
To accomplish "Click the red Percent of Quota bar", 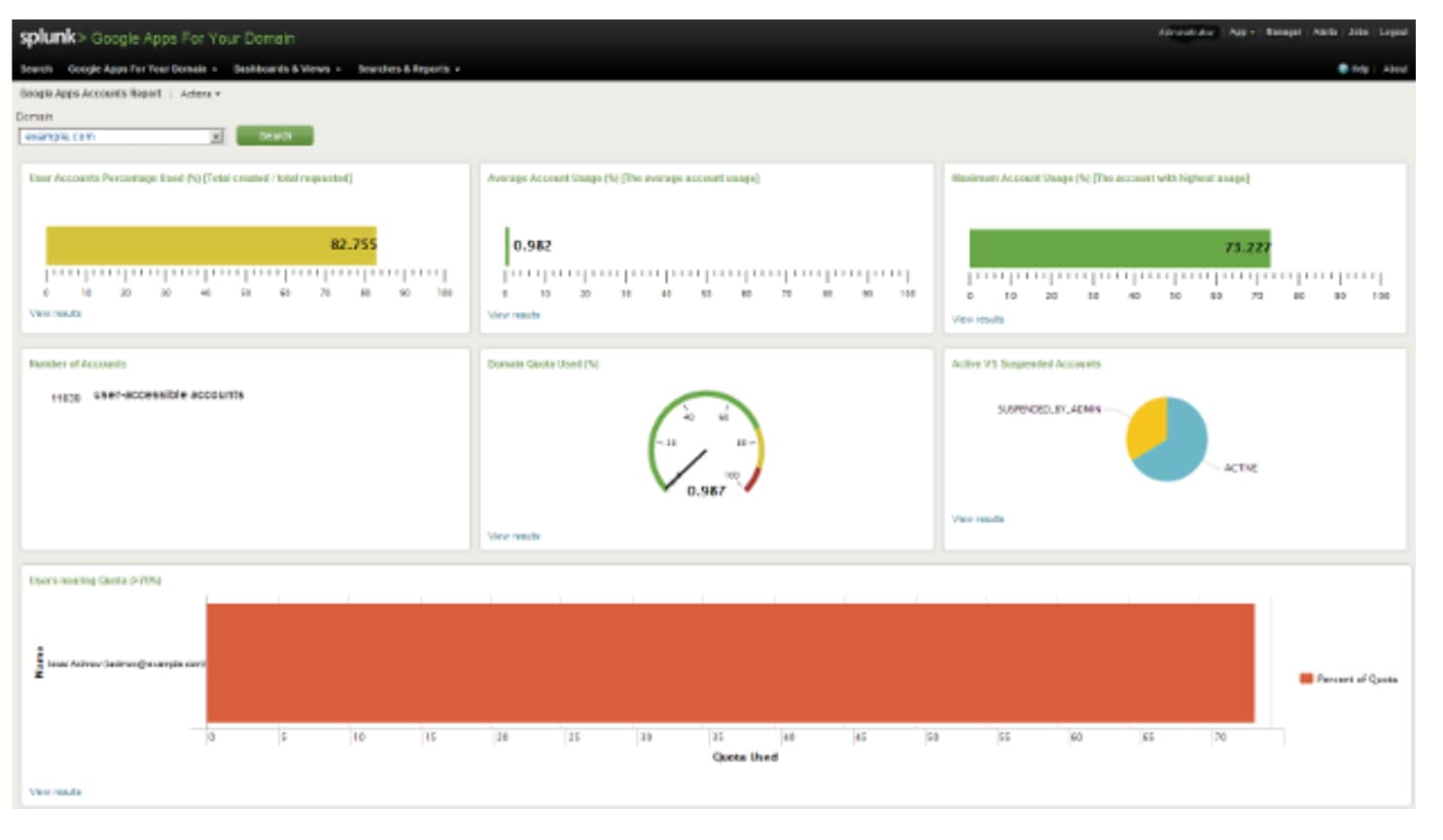I will pos(730,663).
